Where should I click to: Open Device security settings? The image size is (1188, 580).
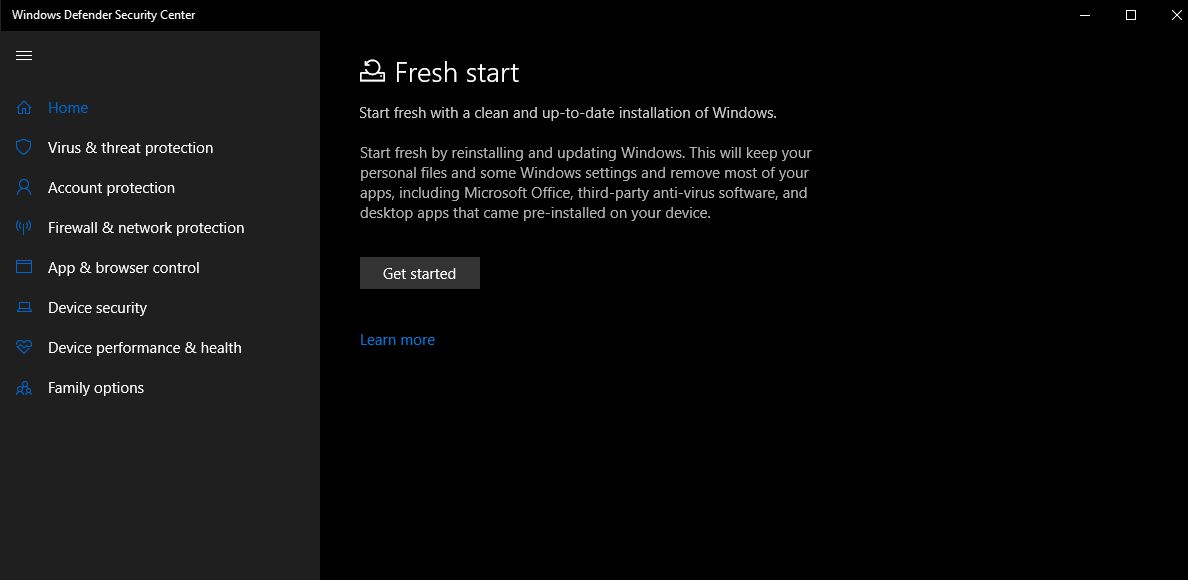pyautogui.click(x=97, y=307)
